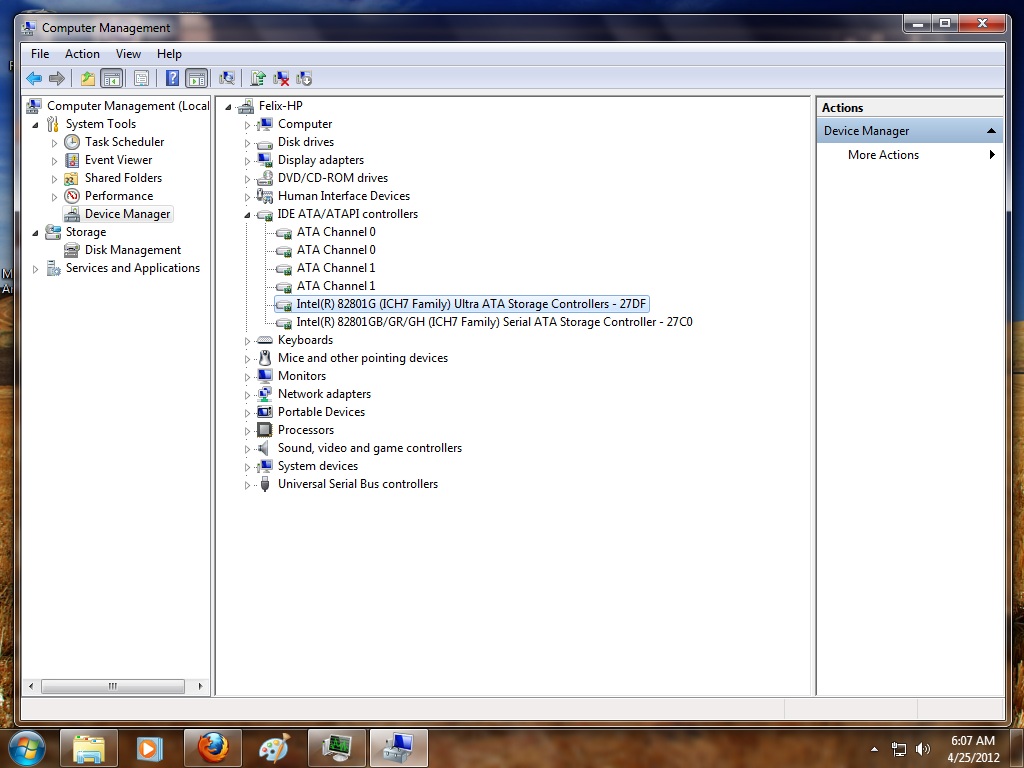Click the Monitors category icon
The width and height of the screenshot is (1024, 768).
[264, 376]
